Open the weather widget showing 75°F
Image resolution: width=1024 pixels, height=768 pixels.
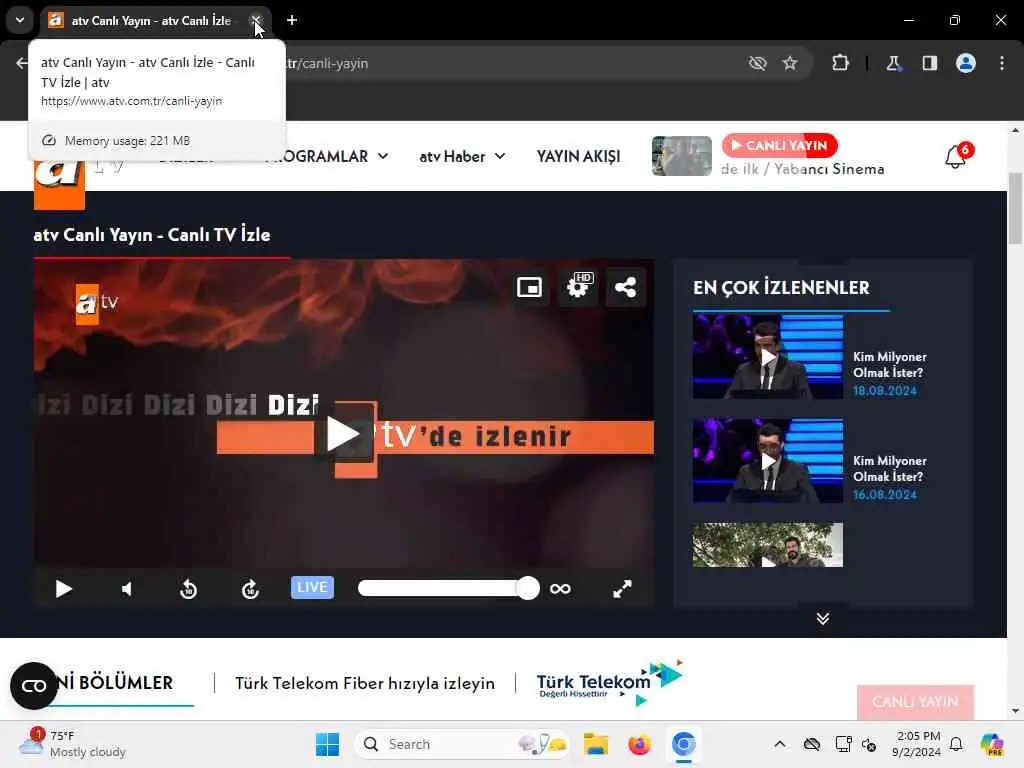[x=72, y=743]
